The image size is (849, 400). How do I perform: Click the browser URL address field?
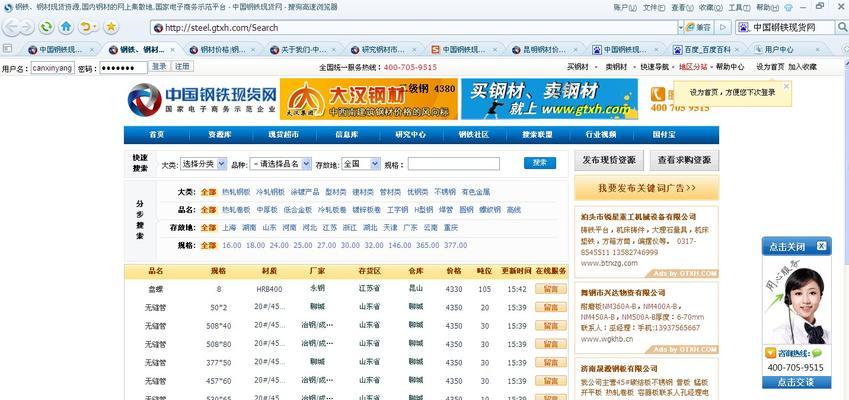coord(414,28)
